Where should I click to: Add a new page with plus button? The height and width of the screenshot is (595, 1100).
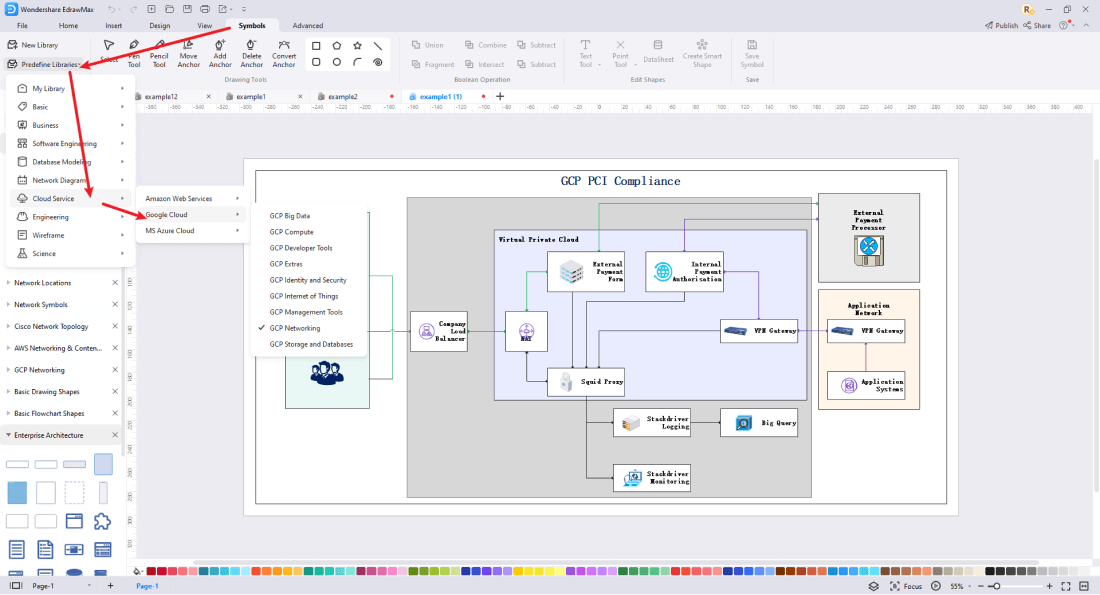[110, 586]
